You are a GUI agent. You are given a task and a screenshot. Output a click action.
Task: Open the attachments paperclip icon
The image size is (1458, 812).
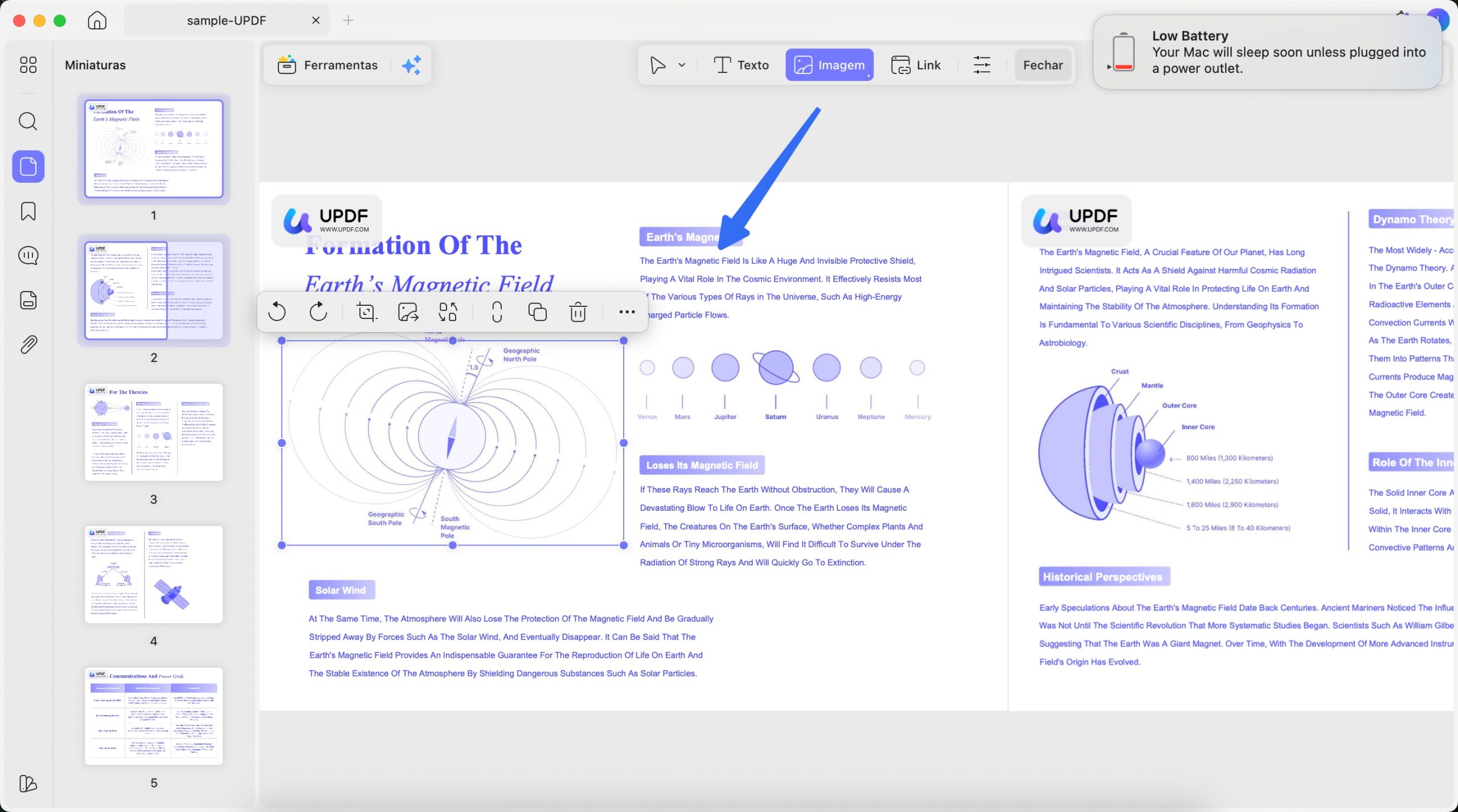[28, 345]
